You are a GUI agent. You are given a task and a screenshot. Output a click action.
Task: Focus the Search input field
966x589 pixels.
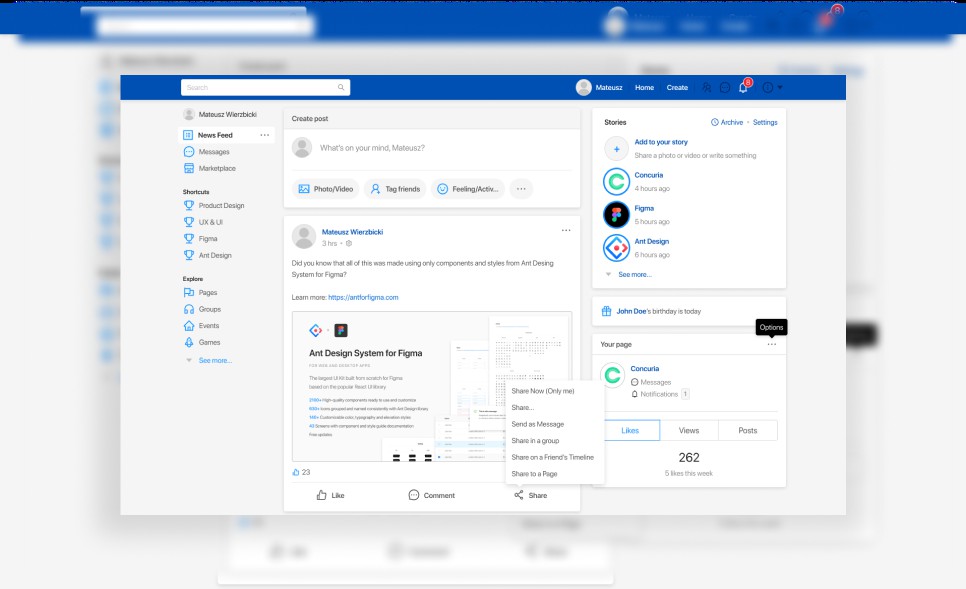click(266, 87)
